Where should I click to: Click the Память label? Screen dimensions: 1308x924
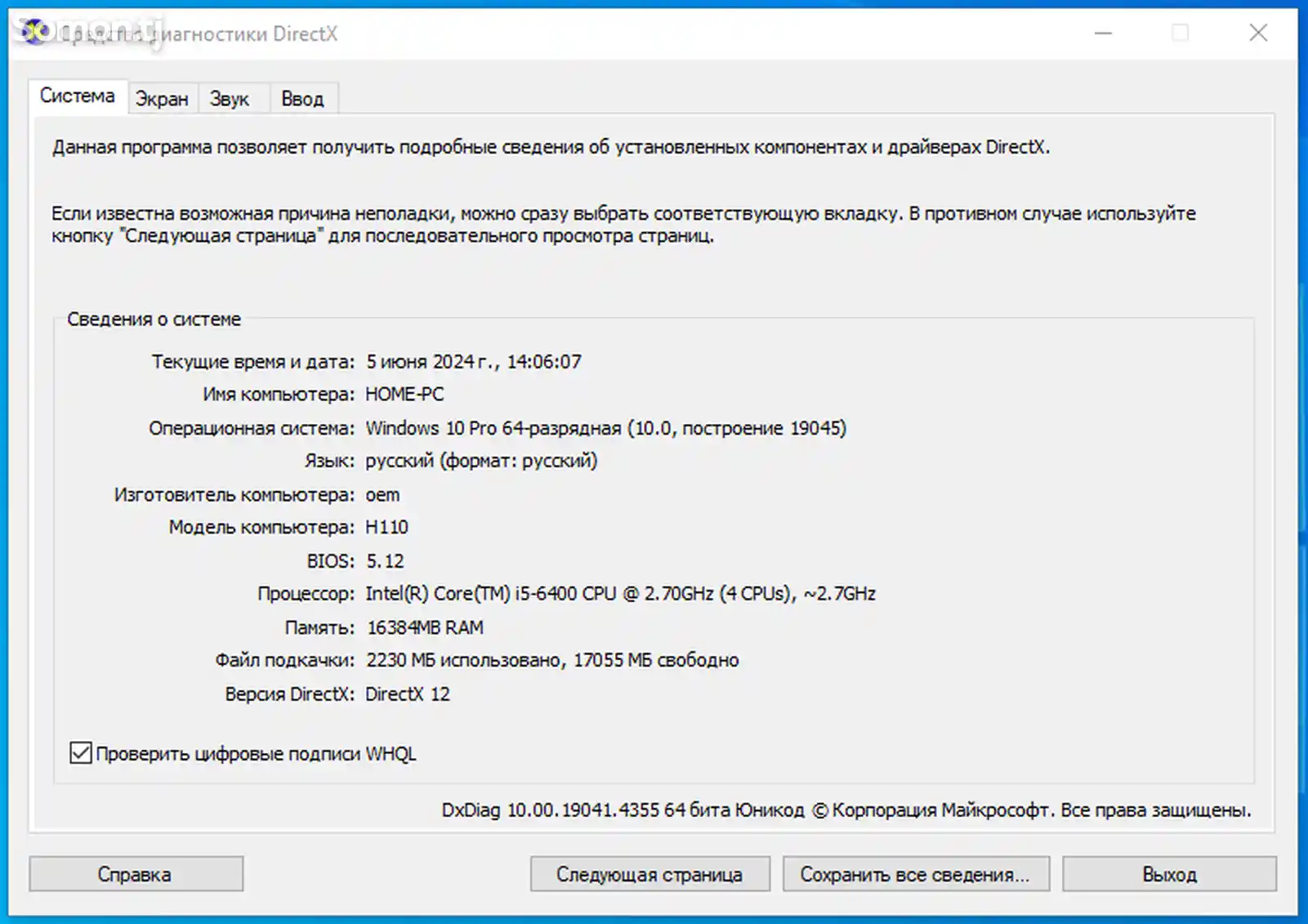coord(319,627)
